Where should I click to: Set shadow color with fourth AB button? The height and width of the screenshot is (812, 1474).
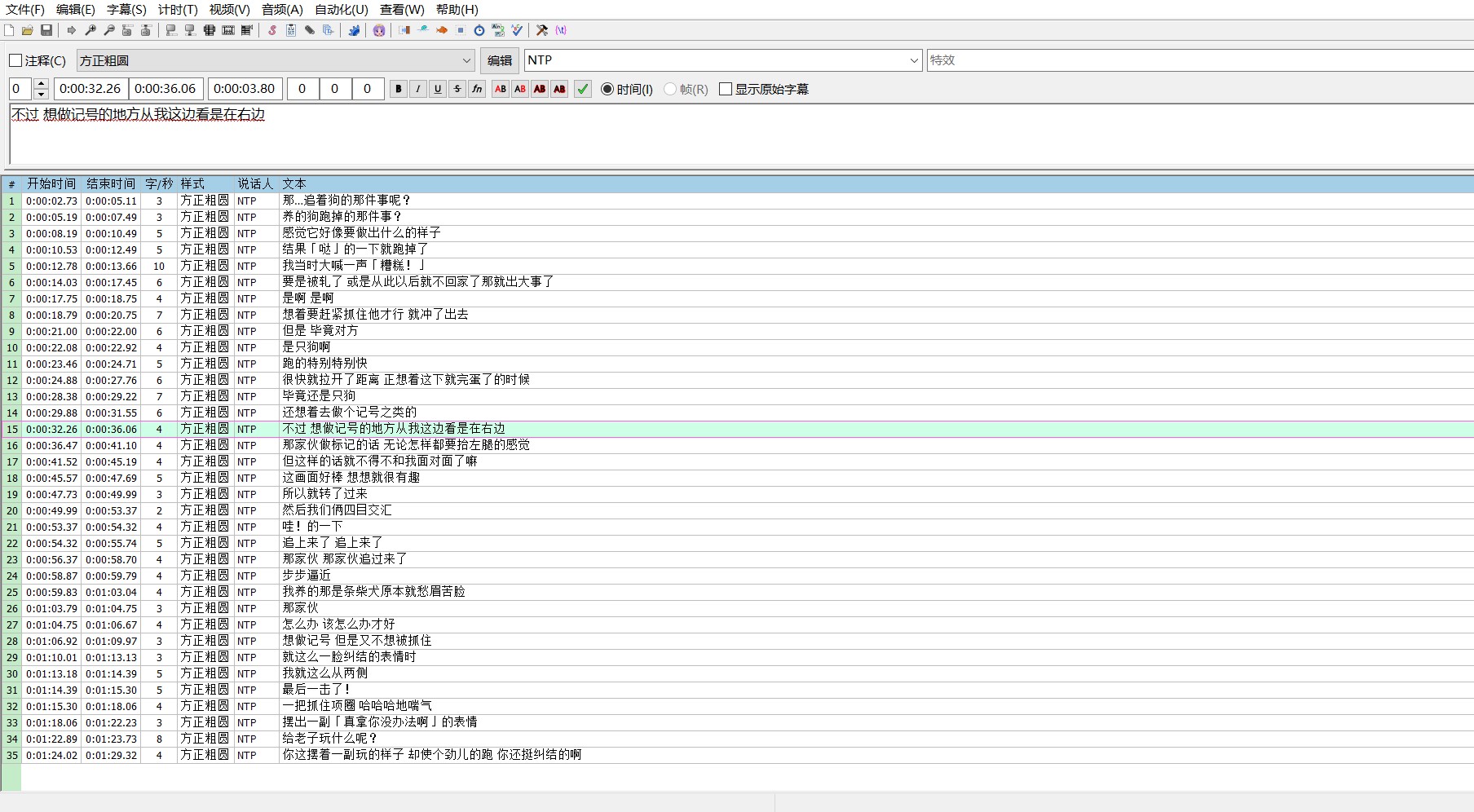(559, 89)
